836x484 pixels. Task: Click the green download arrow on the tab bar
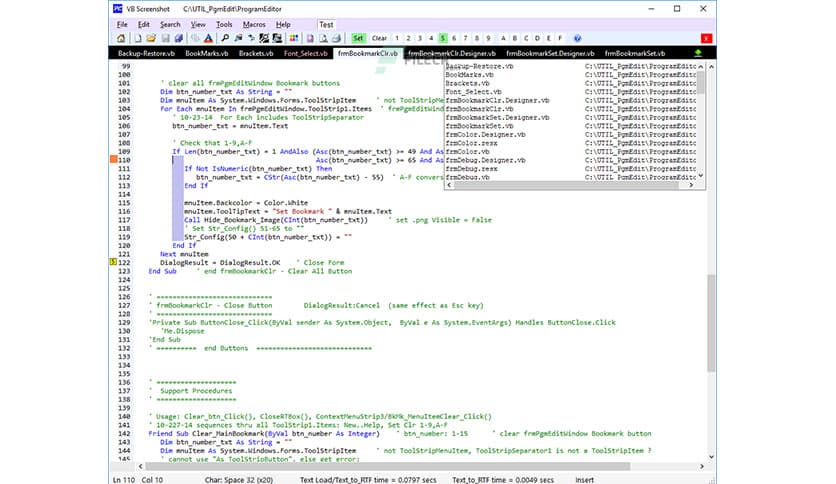click(698, 53)
